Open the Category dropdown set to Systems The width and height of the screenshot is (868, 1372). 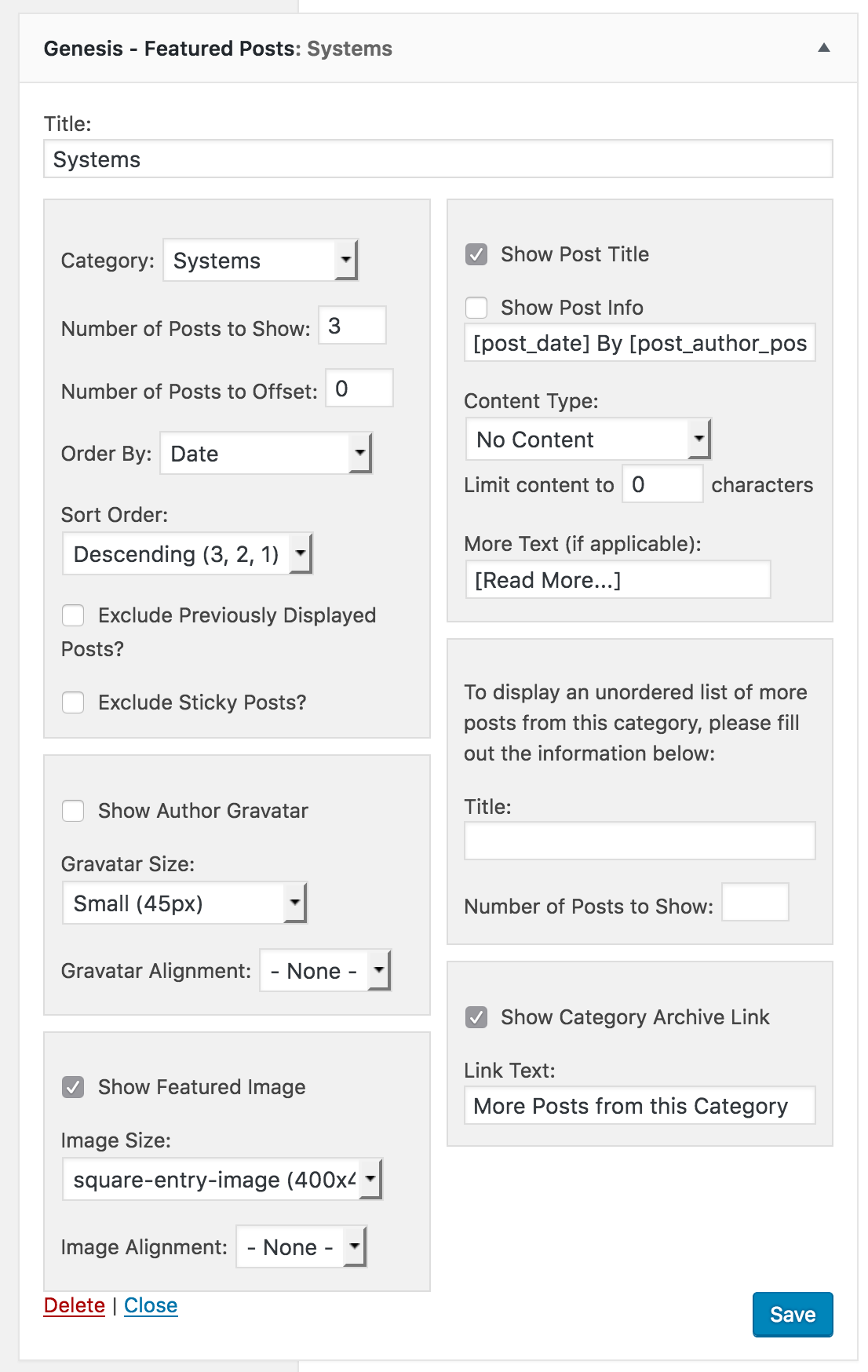(x=261, y=261)
